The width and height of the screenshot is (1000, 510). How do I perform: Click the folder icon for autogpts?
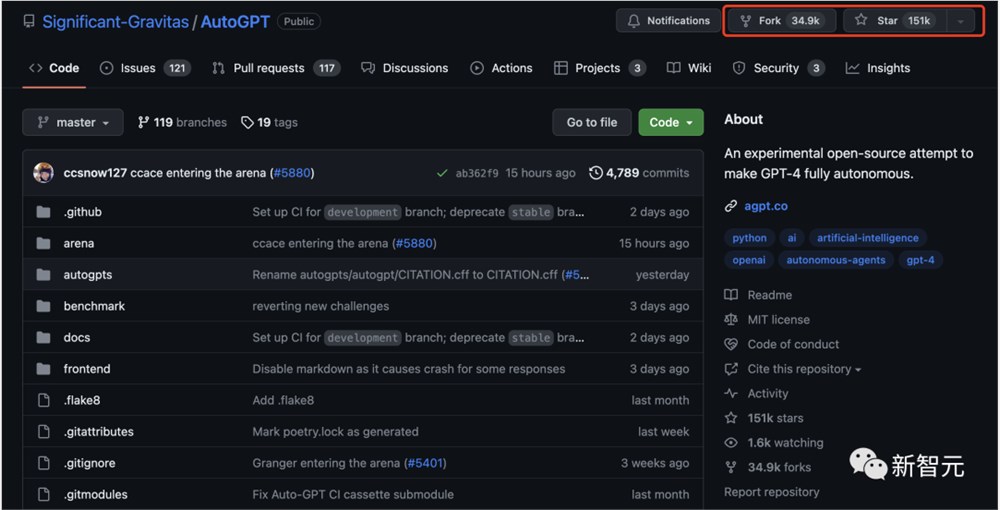pyautogui.click(x=43, y=275)
